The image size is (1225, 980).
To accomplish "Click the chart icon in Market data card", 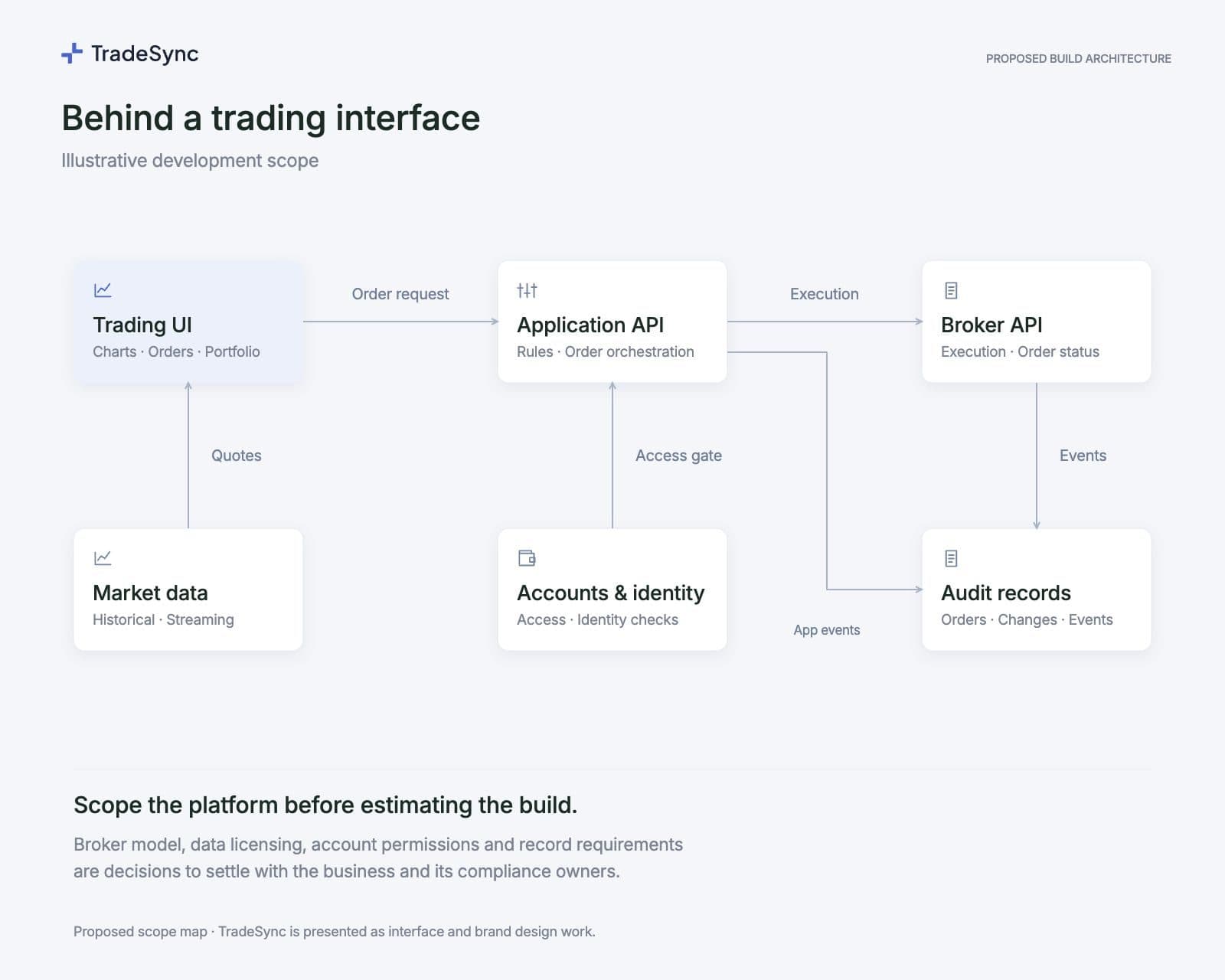I will [x=103, y=558].
